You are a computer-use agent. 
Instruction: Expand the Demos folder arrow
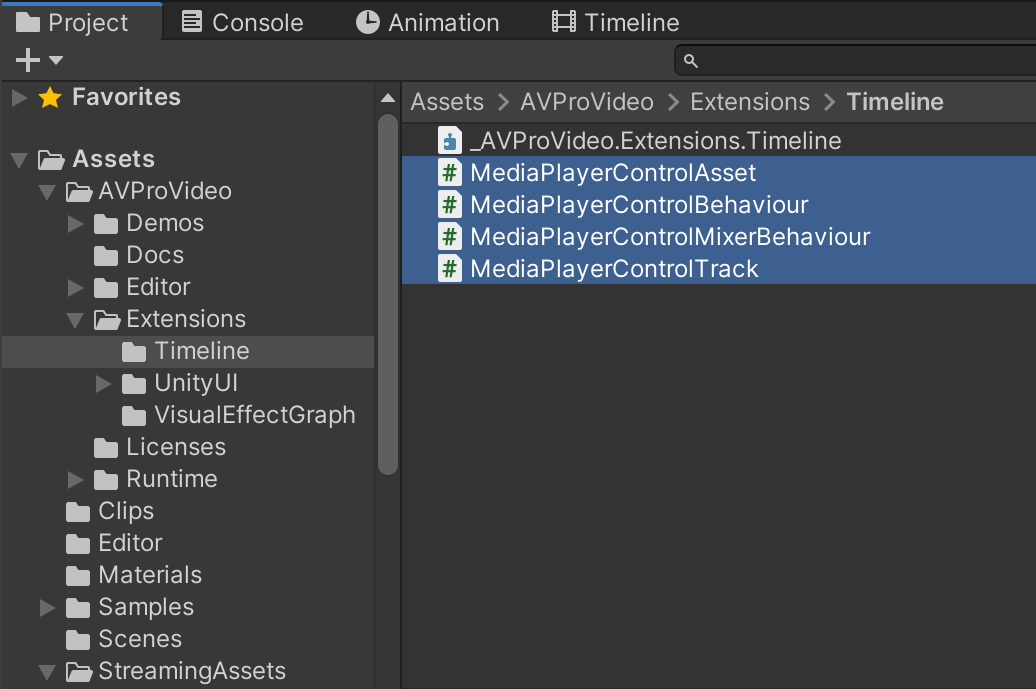[75, 224]
